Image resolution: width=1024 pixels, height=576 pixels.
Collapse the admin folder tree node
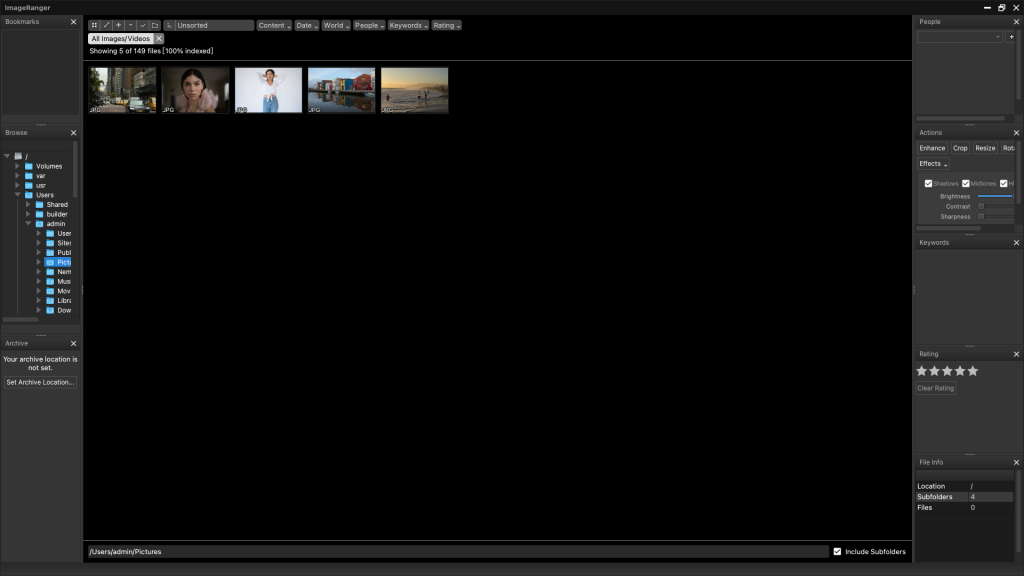point(28,223)
